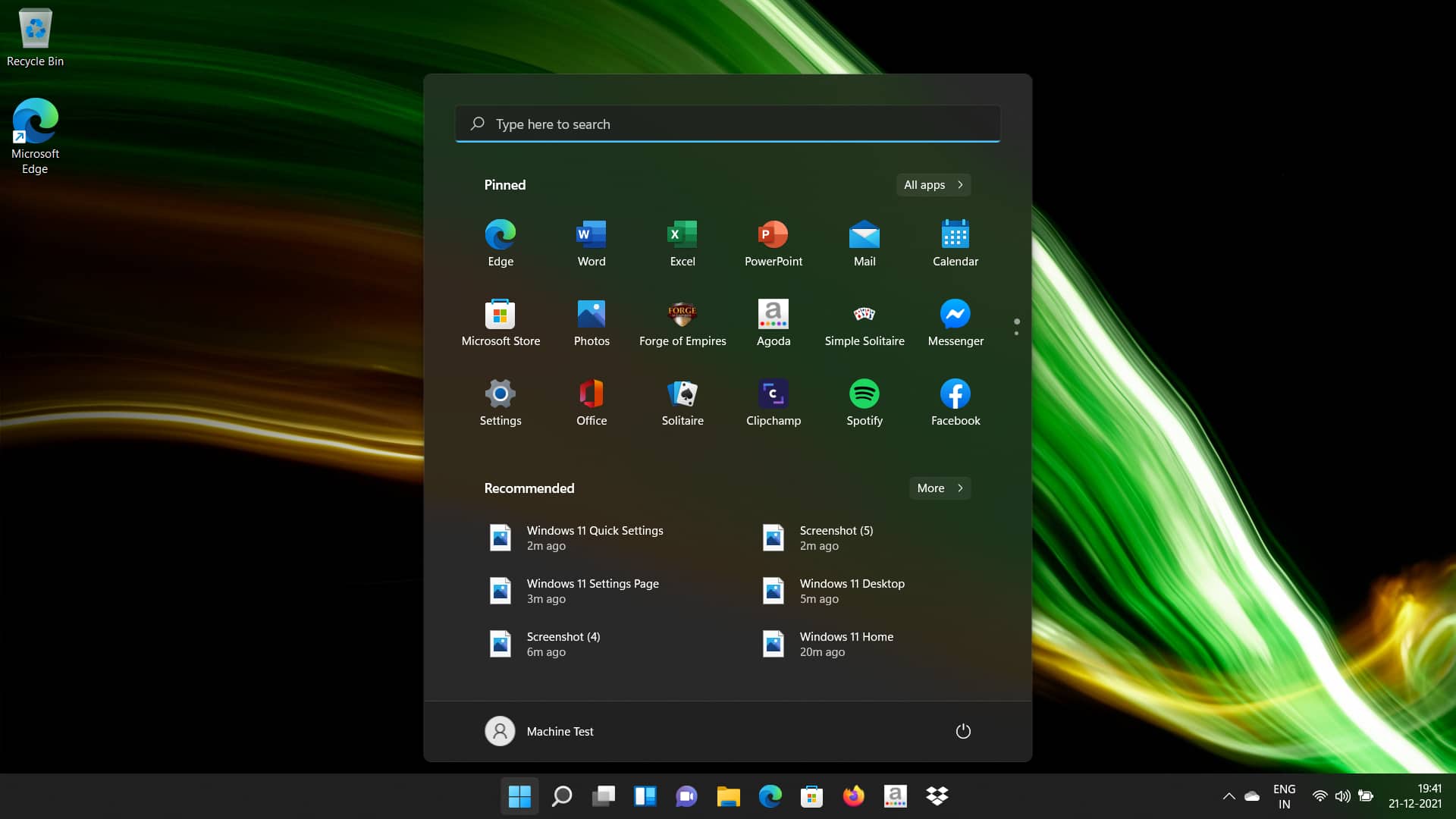The width and height of the screenshot is (1456, 819).
Task: Launch Simple Solitaire
Action: click(864, 323)
